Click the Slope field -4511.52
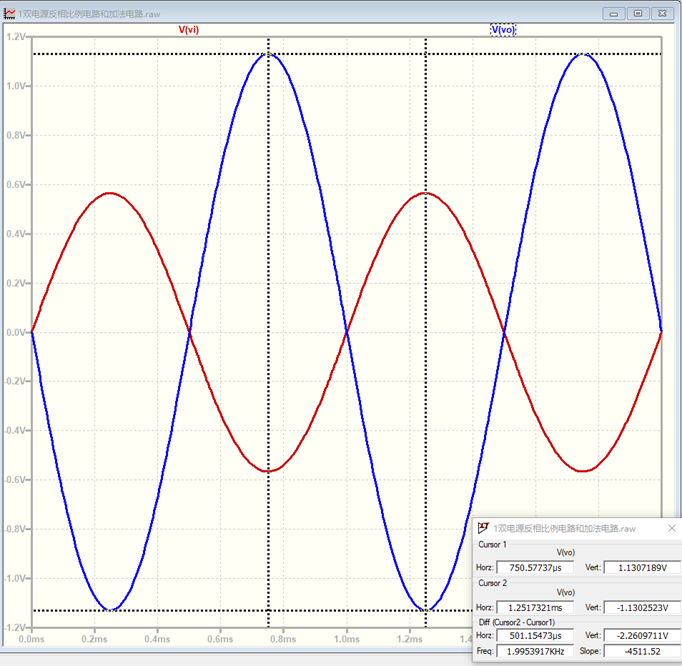The image size is (682, 666). tap(642, 651)
